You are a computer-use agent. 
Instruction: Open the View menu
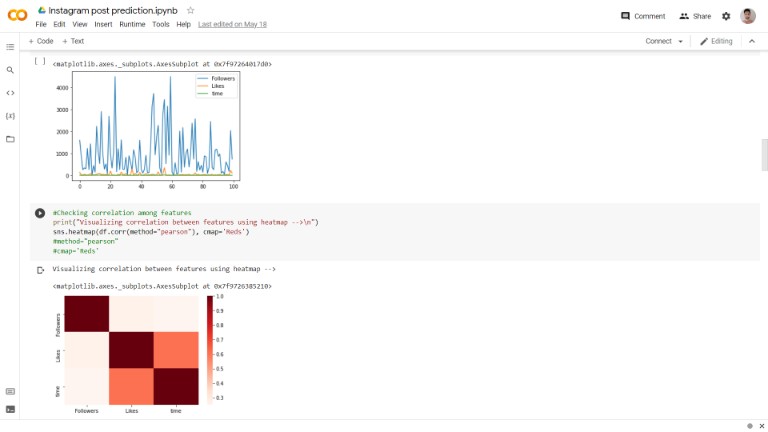click(x=80, y=24)
